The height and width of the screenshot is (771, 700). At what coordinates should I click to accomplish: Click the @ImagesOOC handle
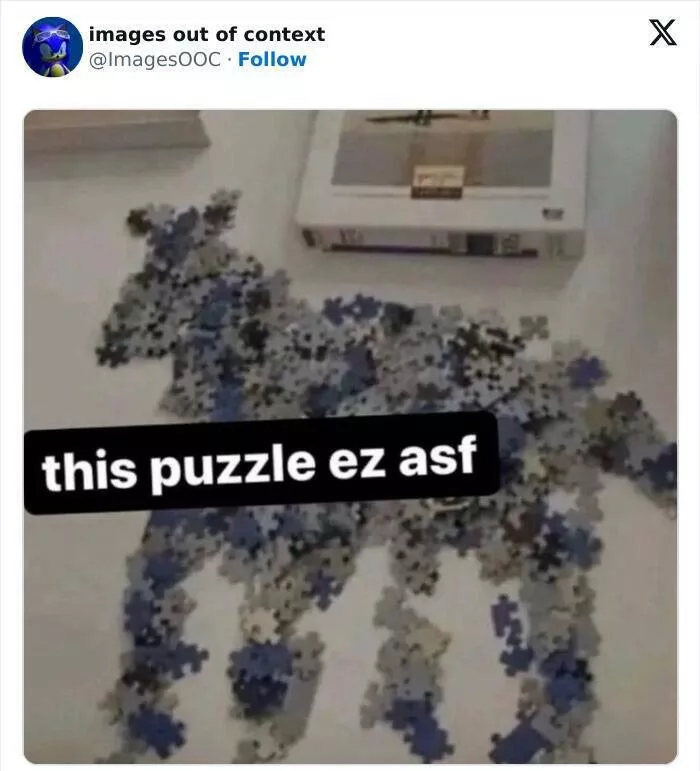[x=155, y=59]
